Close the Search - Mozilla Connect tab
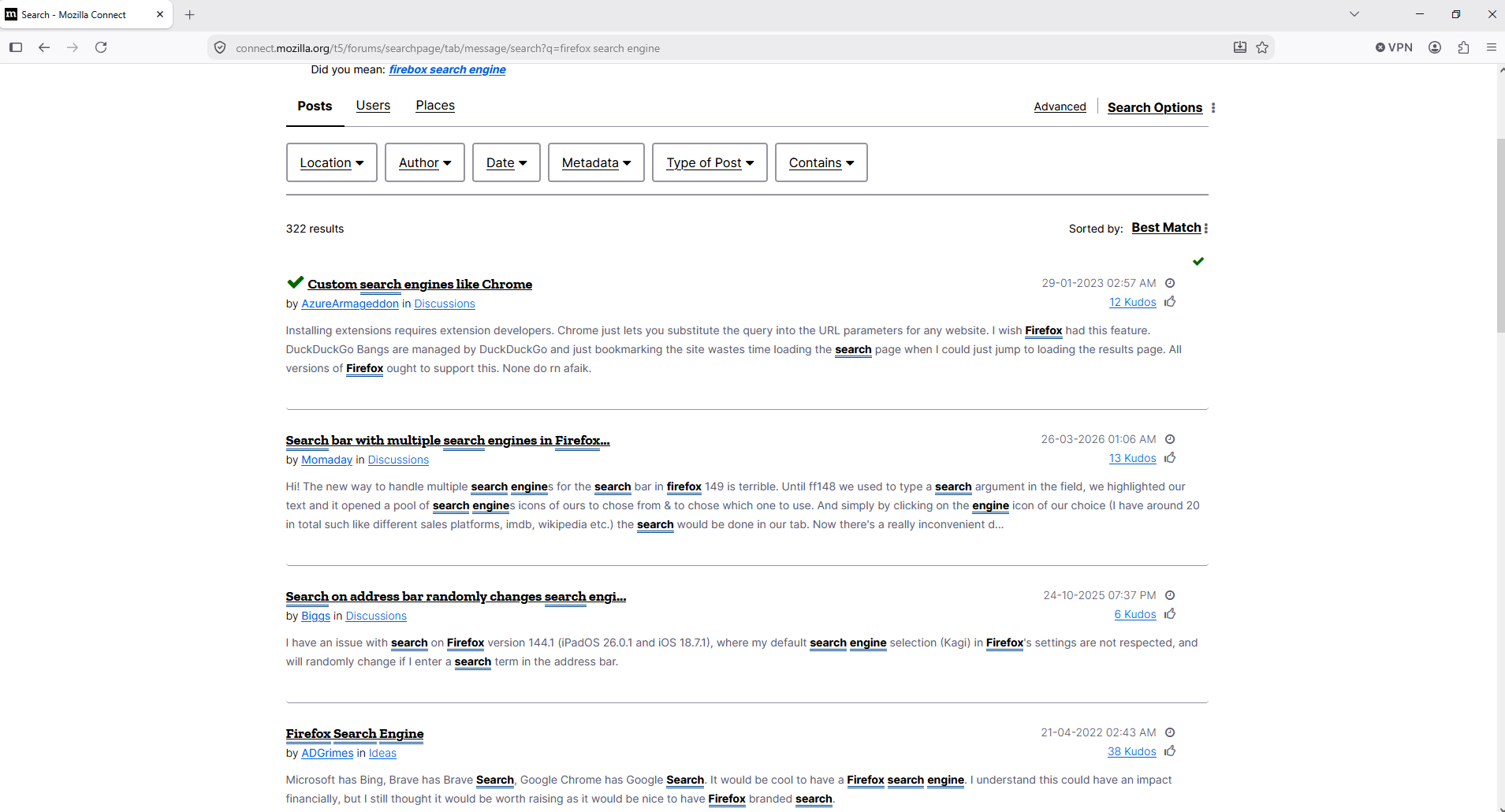The height and width of the screenshot is (812, 1505). [160, 14]
